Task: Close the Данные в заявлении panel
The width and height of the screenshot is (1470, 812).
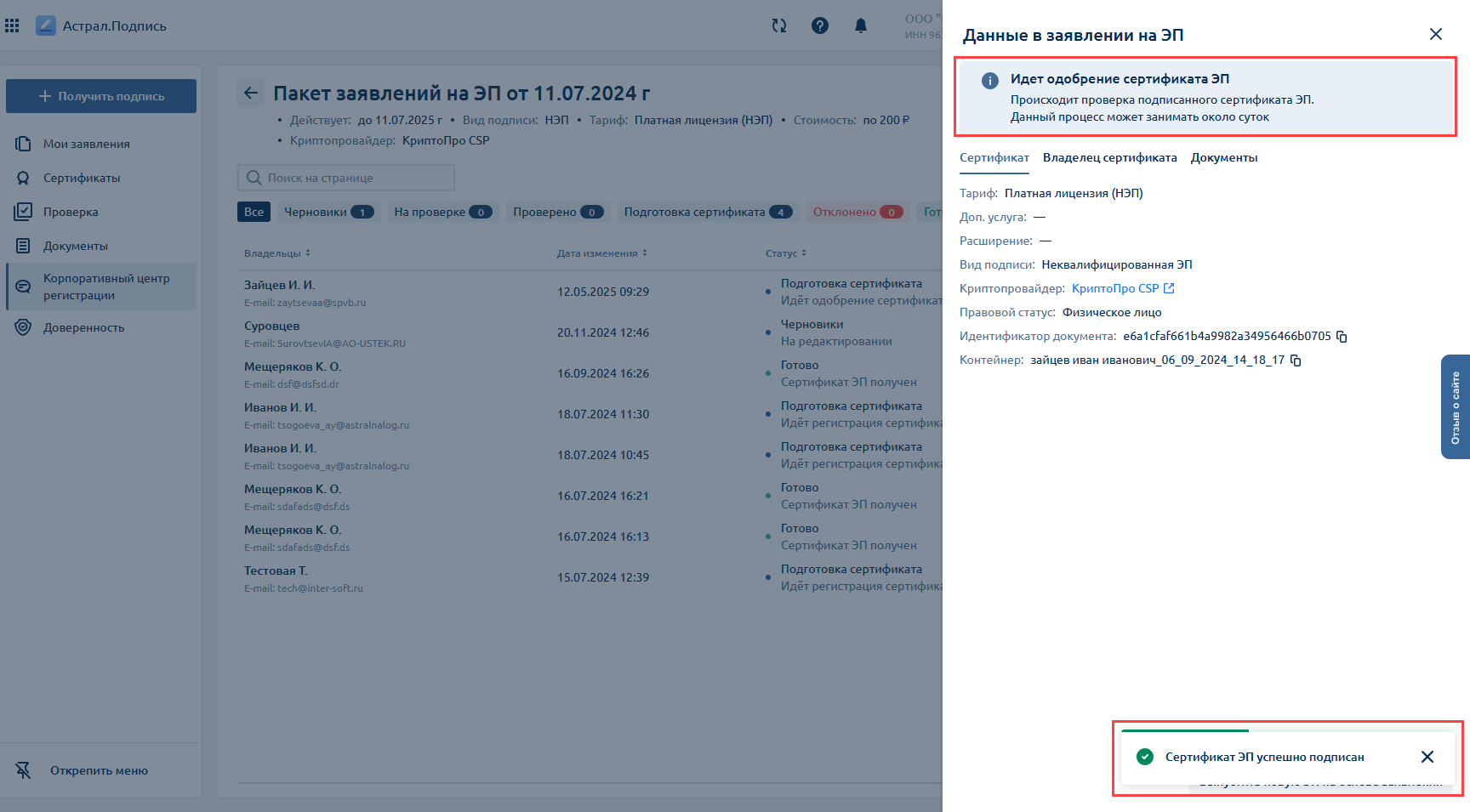Action: [1436, 34]
